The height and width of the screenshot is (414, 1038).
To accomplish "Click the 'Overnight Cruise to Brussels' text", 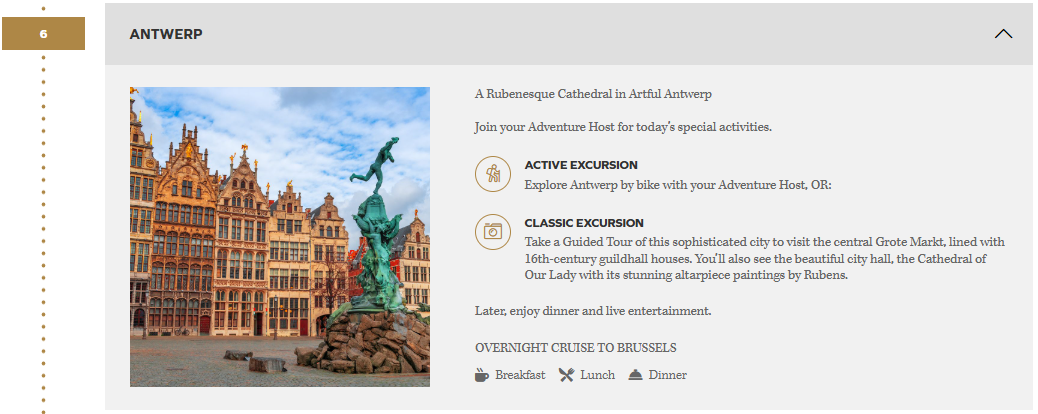I will click(x=575, y=348).
